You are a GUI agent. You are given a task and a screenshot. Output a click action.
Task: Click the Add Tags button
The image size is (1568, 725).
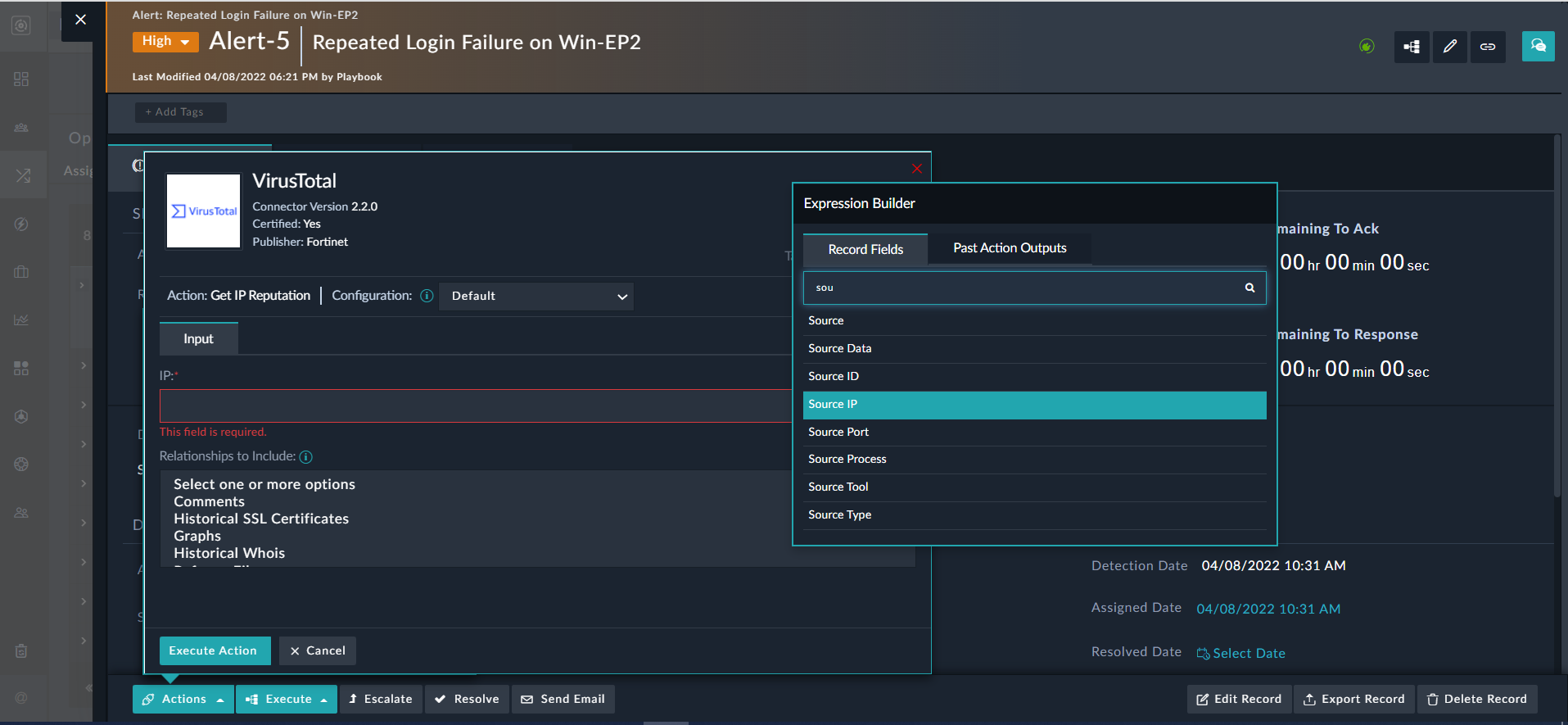coord(180,112)
